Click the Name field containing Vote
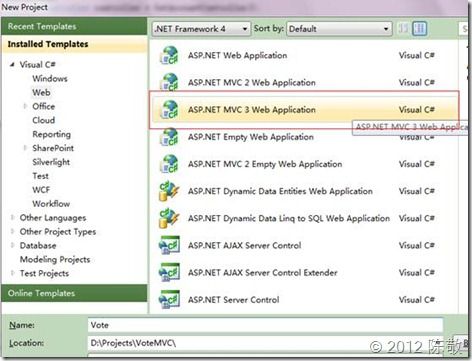Screen dimensions: 472x361 (265, 325)
